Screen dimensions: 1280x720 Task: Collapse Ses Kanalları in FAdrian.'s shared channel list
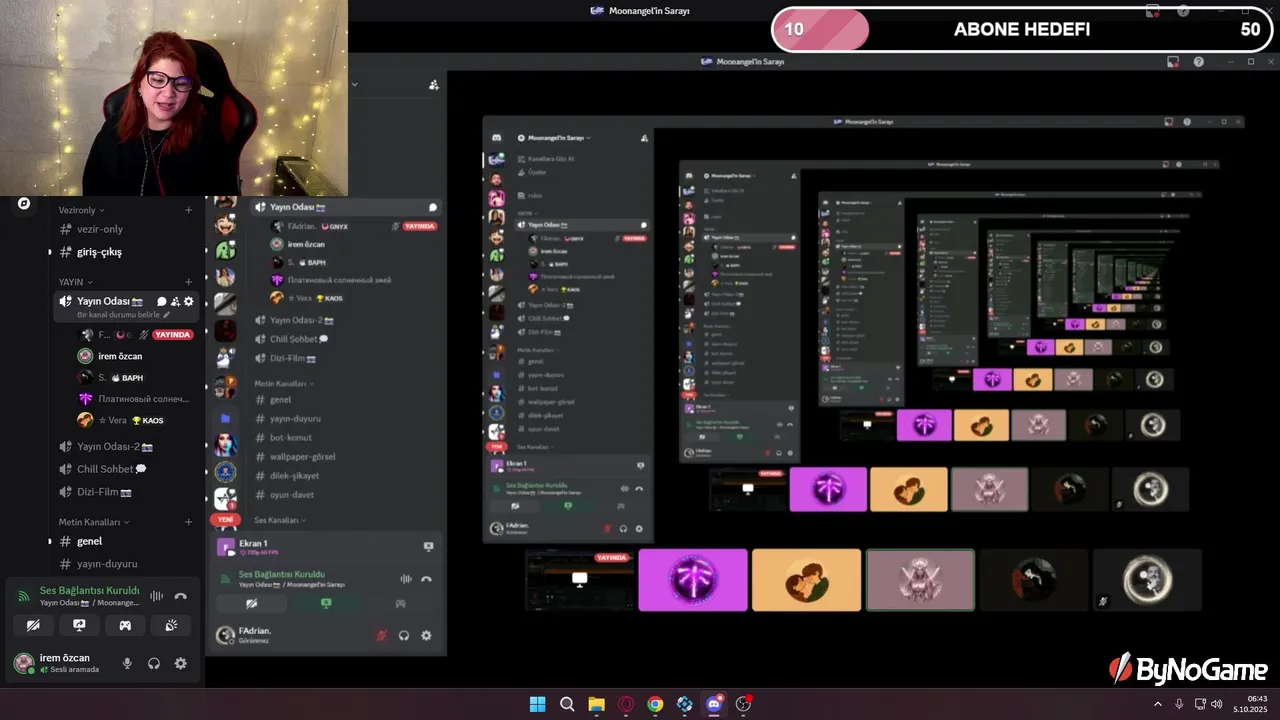click(x=280, y=520)
